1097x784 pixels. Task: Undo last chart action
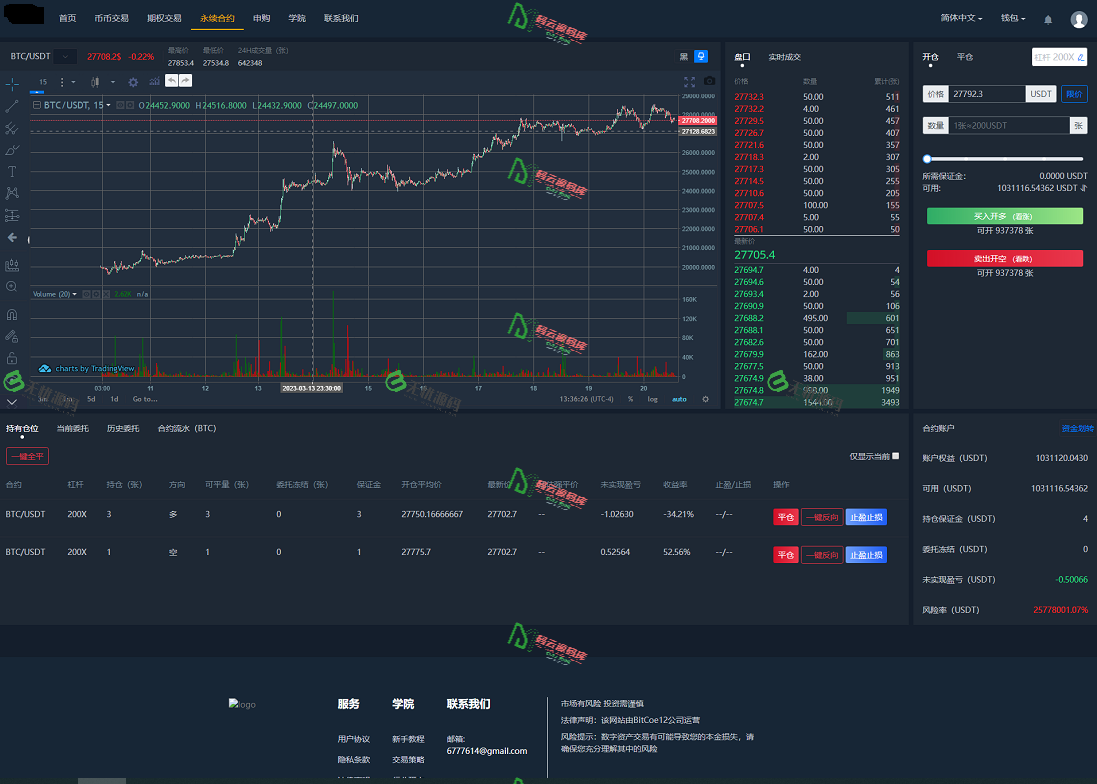(x=171, y=81)
